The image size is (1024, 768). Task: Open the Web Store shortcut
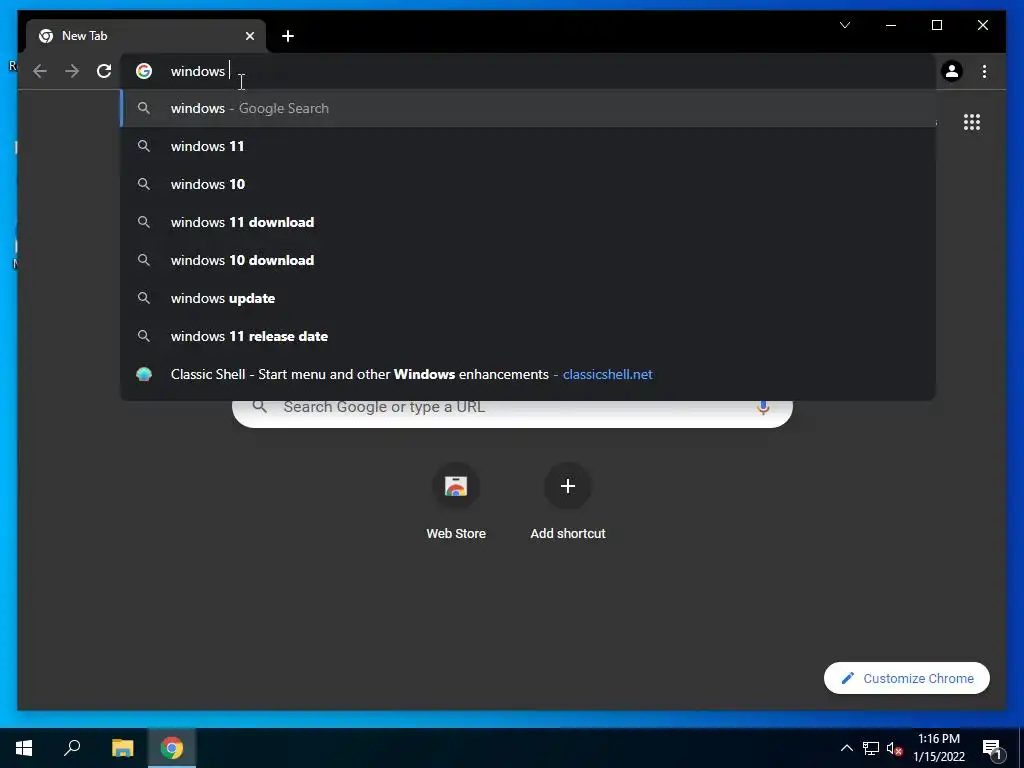[x=456, y=502]
